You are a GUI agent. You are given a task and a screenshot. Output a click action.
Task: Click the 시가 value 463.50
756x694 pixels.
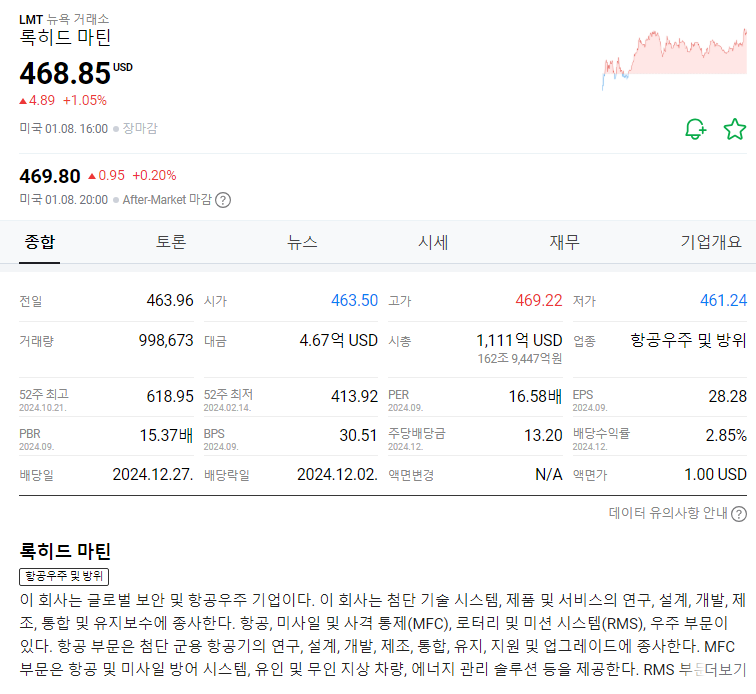(x=354, y=300)
